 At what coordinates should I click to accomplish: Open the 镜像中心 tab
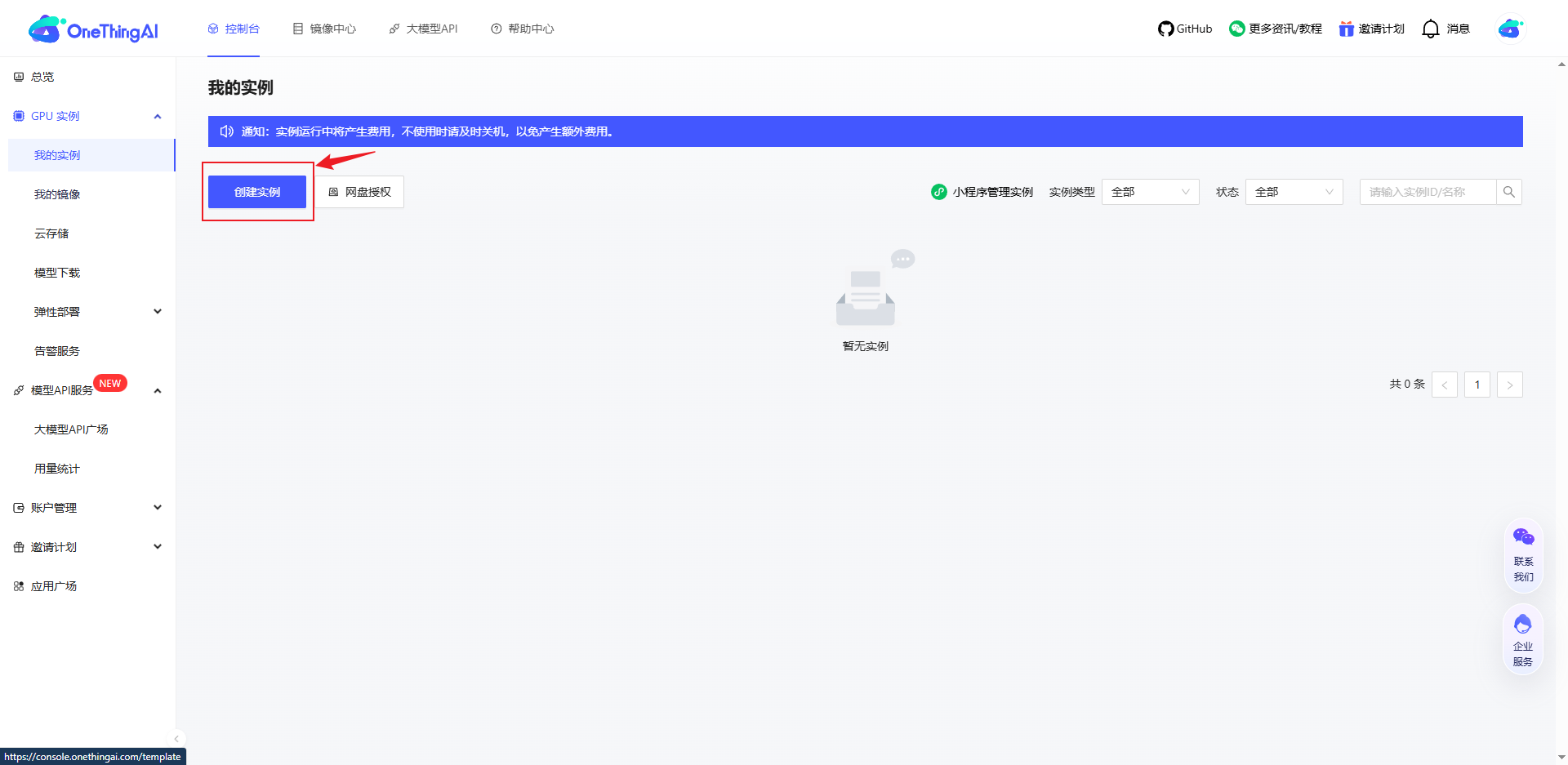324,29
